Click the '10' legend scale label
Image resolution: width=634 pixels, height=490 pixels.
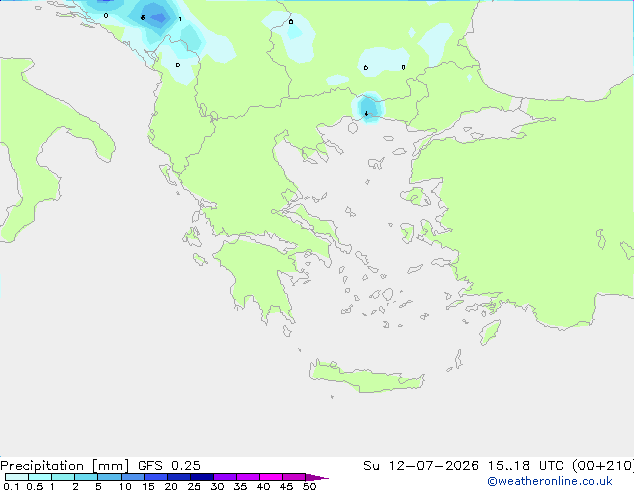(125, 486)
